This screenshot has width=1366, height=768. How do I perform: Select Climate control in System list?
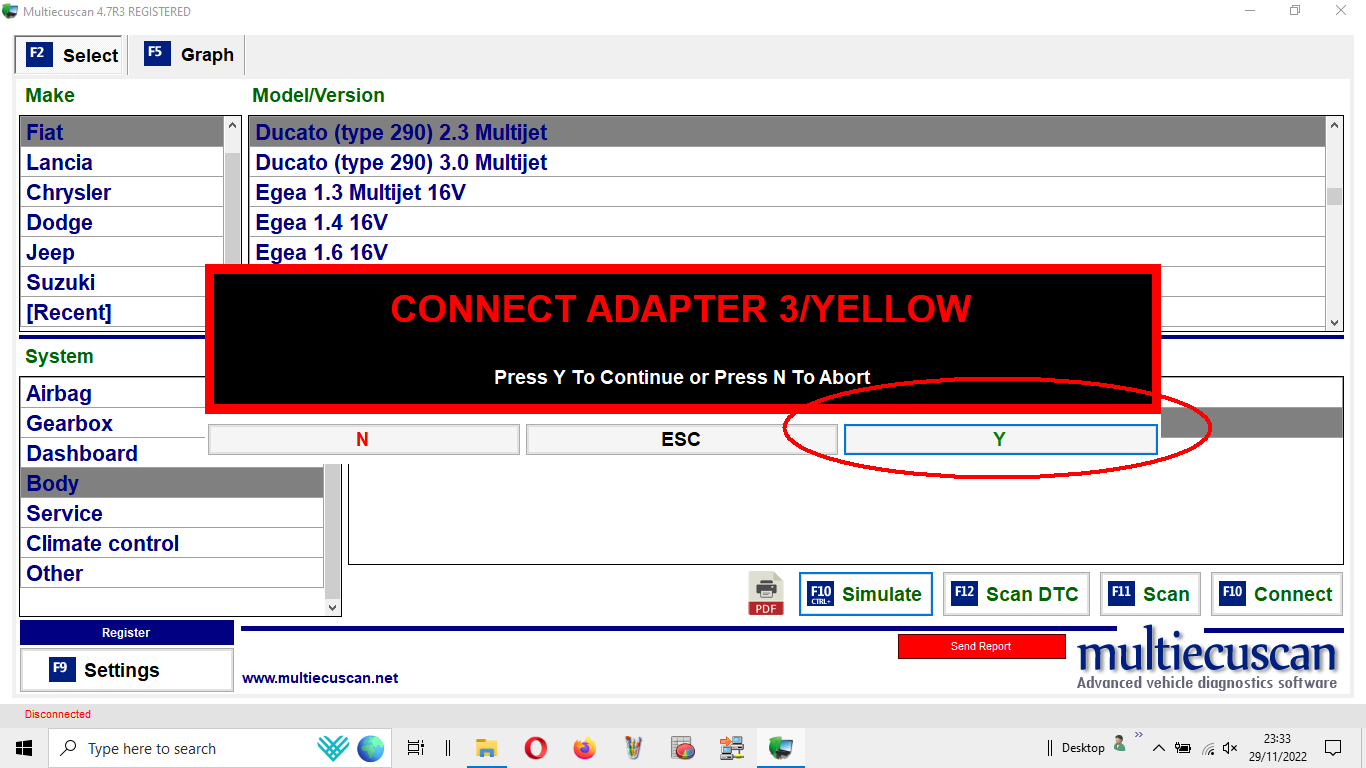(x=172, y=543)
